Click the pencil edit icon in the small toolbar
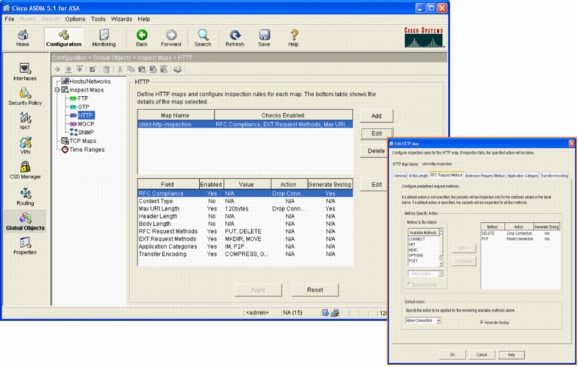 [x=93, y=69]
